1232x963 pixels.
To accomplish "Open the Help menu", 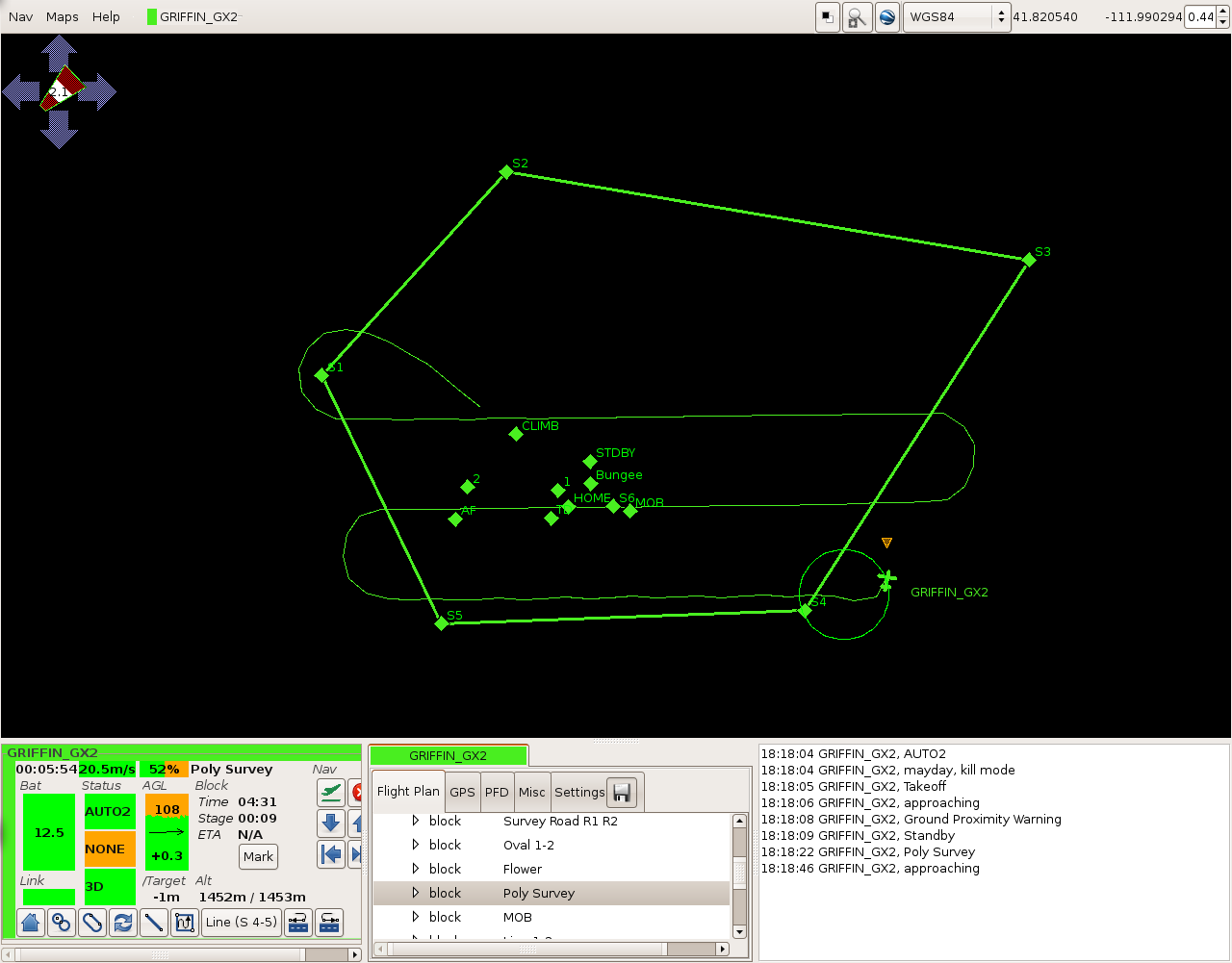I will pos(106,17).
